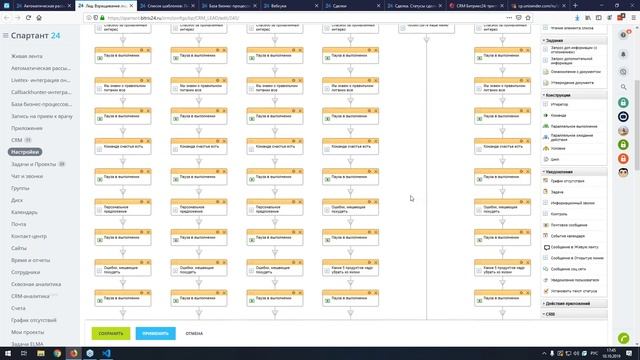The image size is (640, 360).
Task: Select the Цикл construct icon
Action: click(546, 160)
